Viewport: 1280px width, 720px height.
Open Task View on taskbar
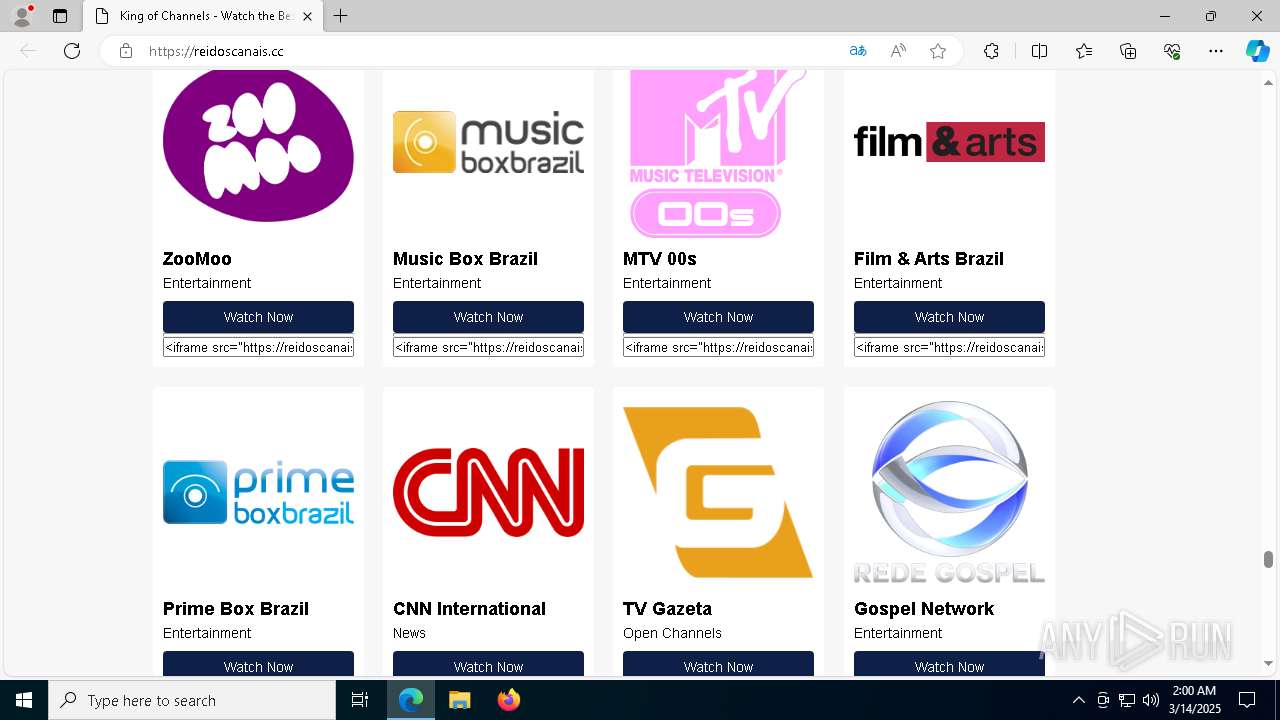click(x=360, y=700)
